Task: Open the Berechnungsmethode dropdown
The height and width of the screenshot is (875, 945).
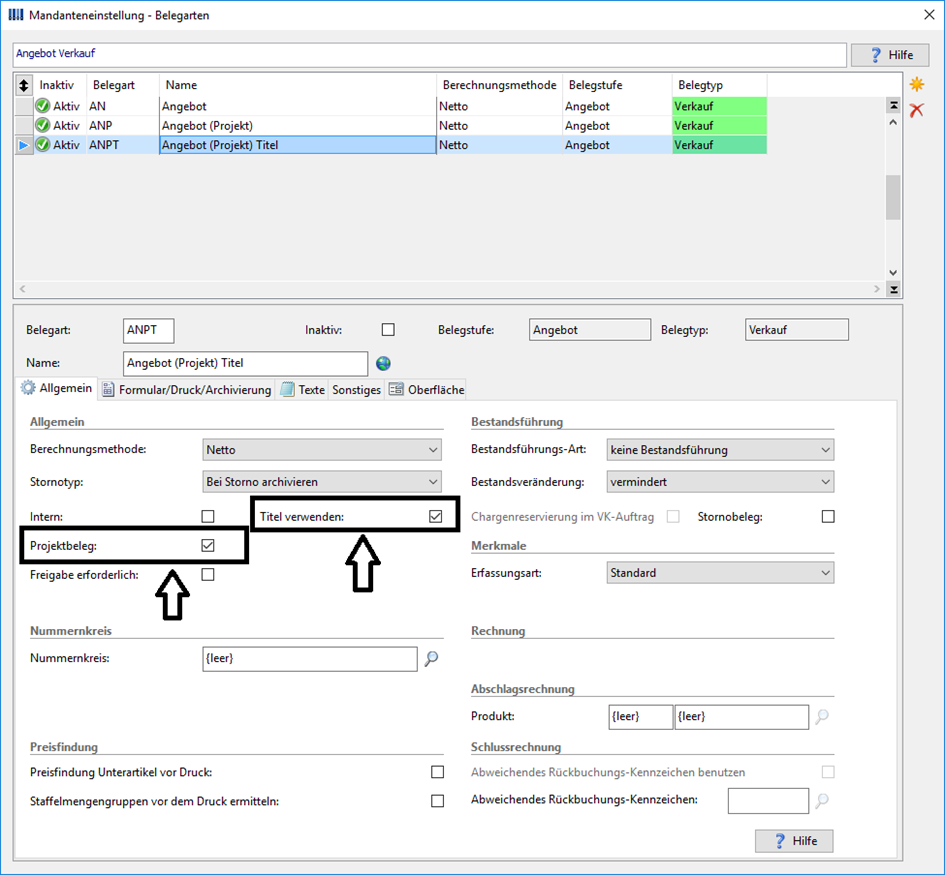Action: [322, 450]
